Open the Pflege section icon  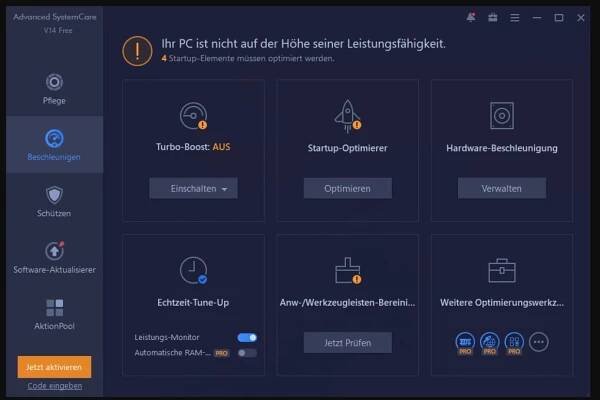tap(54, 82)
